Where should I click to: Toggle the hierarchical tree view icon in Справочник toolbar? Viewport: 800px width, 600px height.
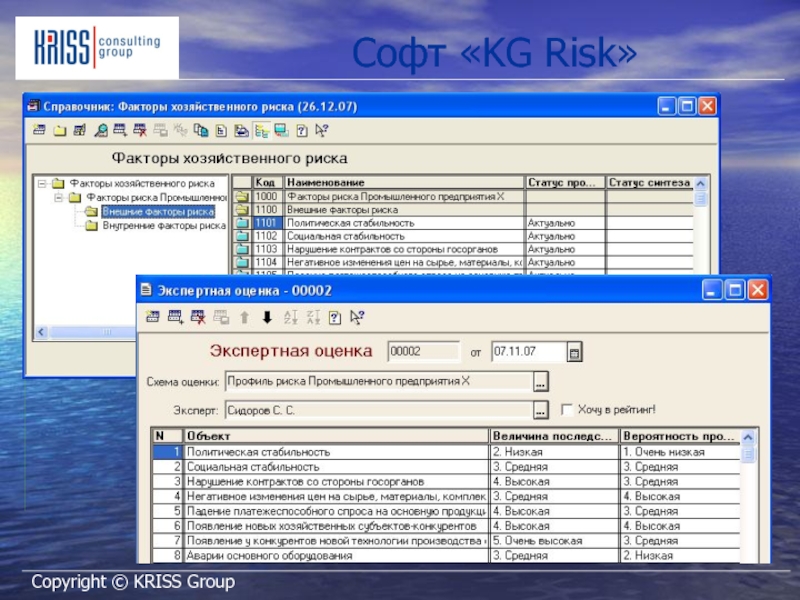262,131
